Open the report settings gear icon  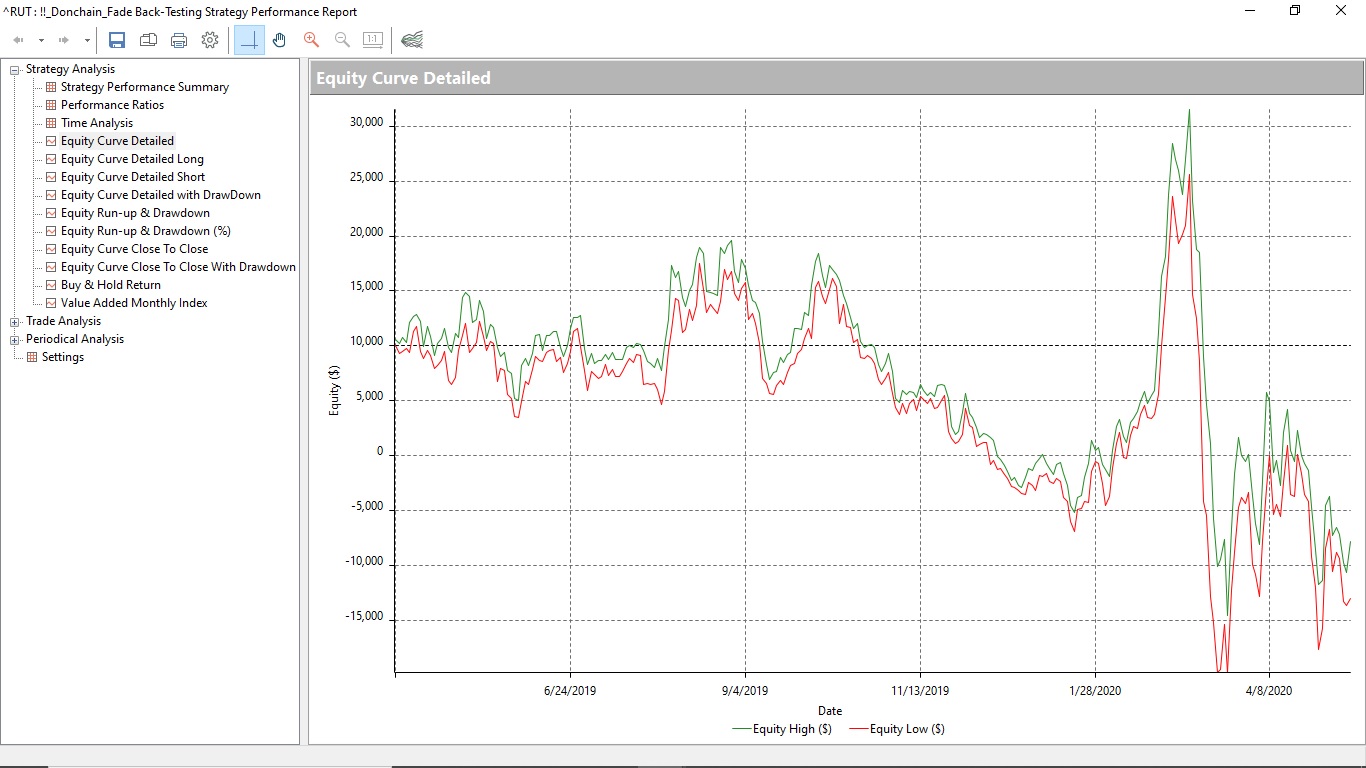tap(210, 40)
